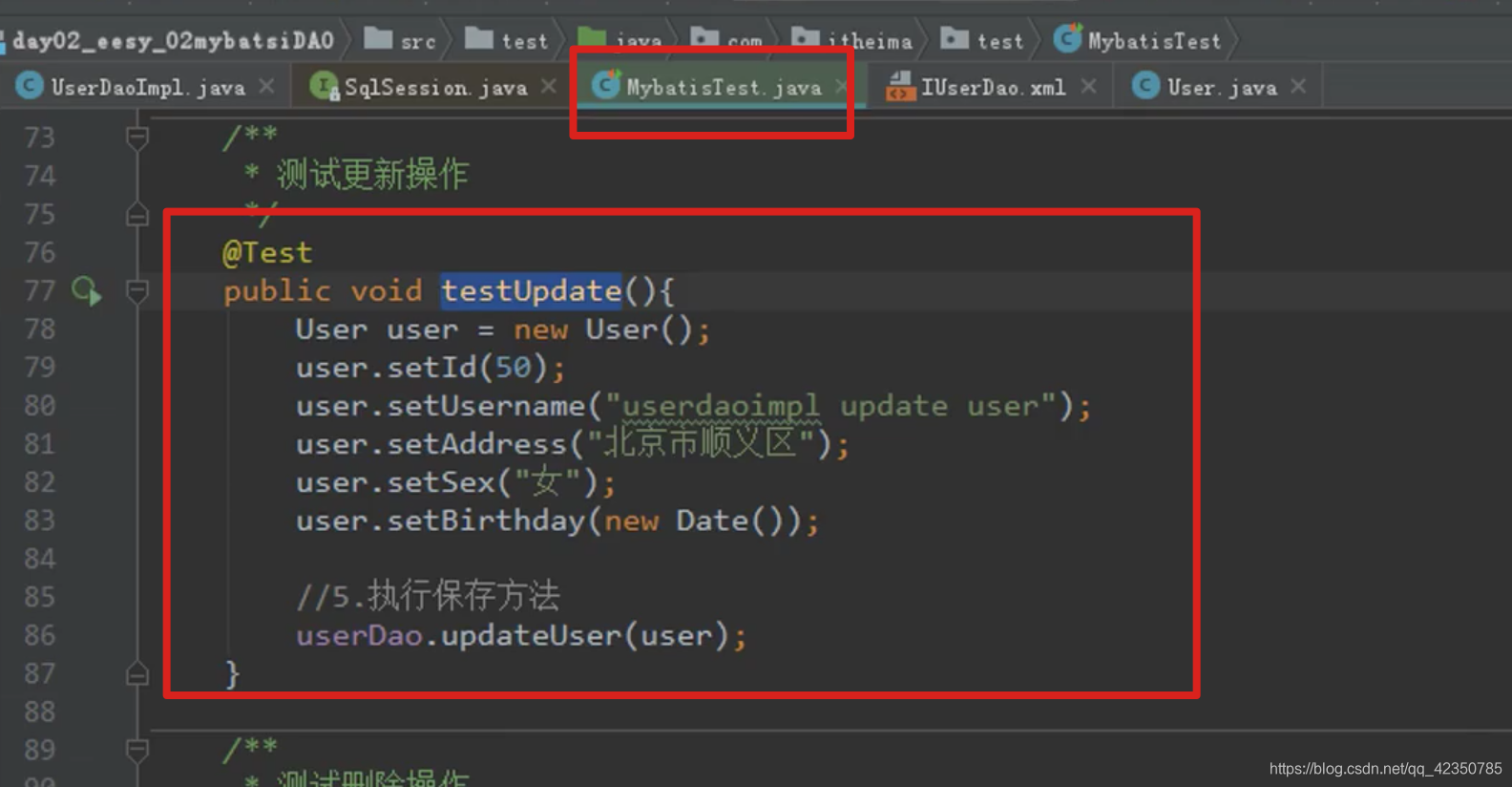1512x787 pixels.
Task: Close the IUserDao.xml tab
Action: point(1088,87)
